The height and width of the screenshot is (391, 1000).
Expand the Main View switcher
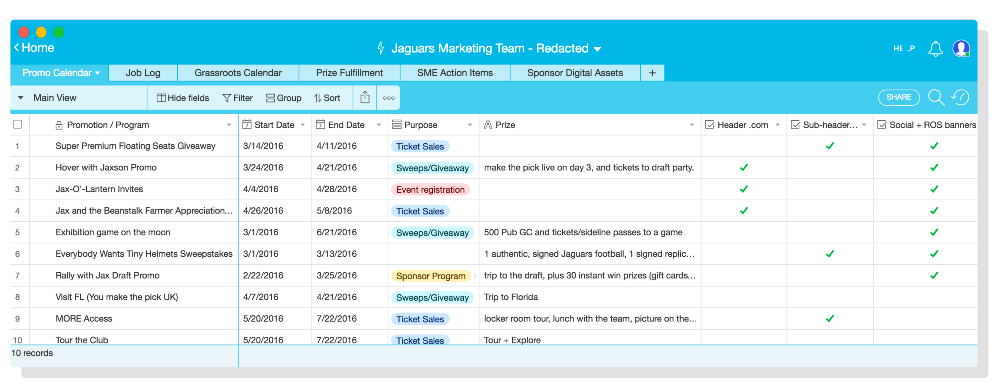point(48,98)
